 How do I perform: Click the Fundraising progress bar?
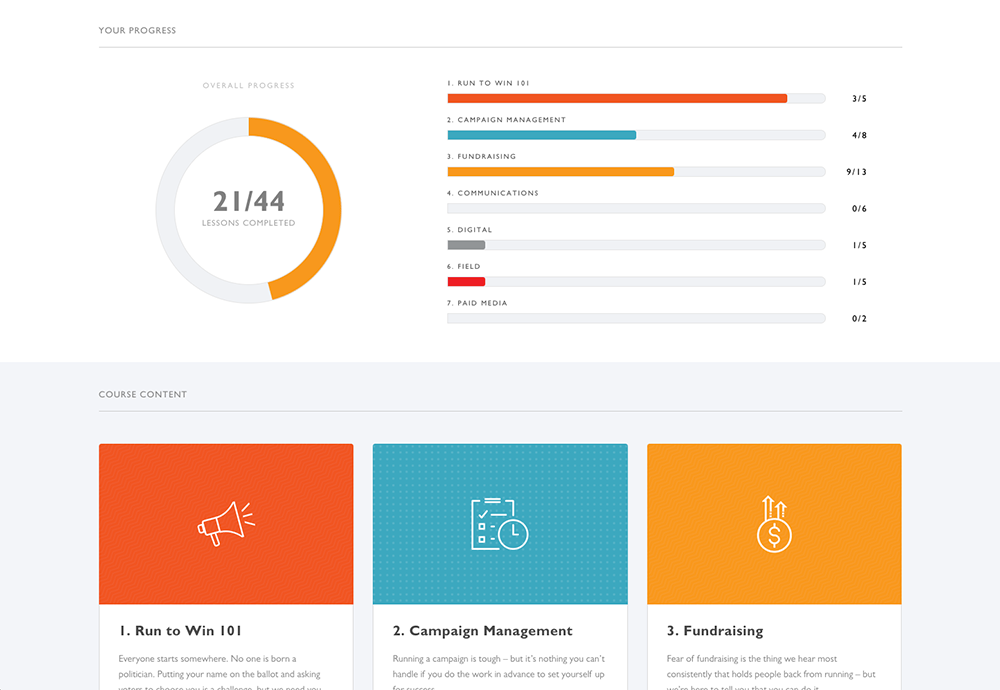tap(636, 172)
